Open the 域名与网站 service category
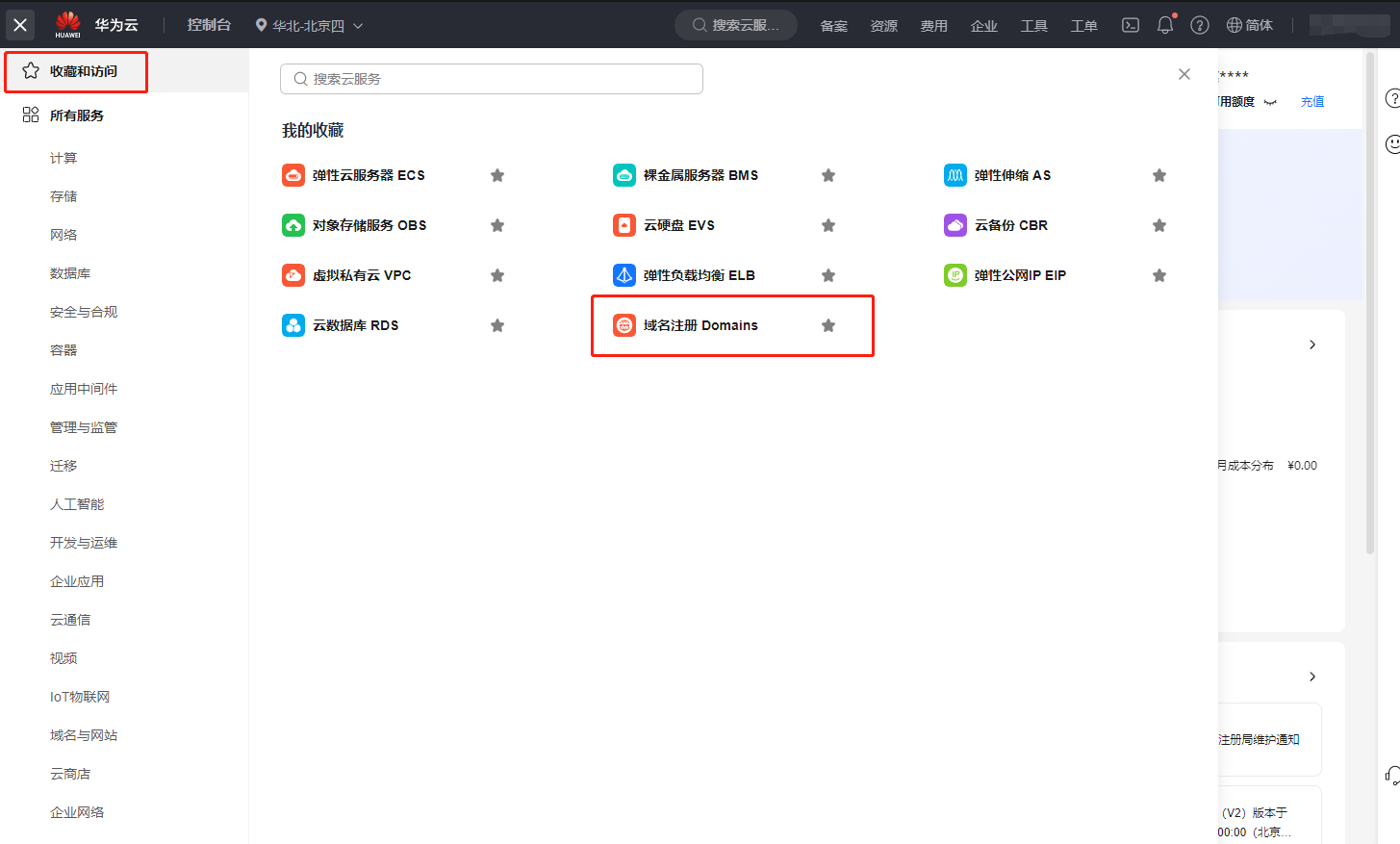1400x844 pixels. point(84,735)
